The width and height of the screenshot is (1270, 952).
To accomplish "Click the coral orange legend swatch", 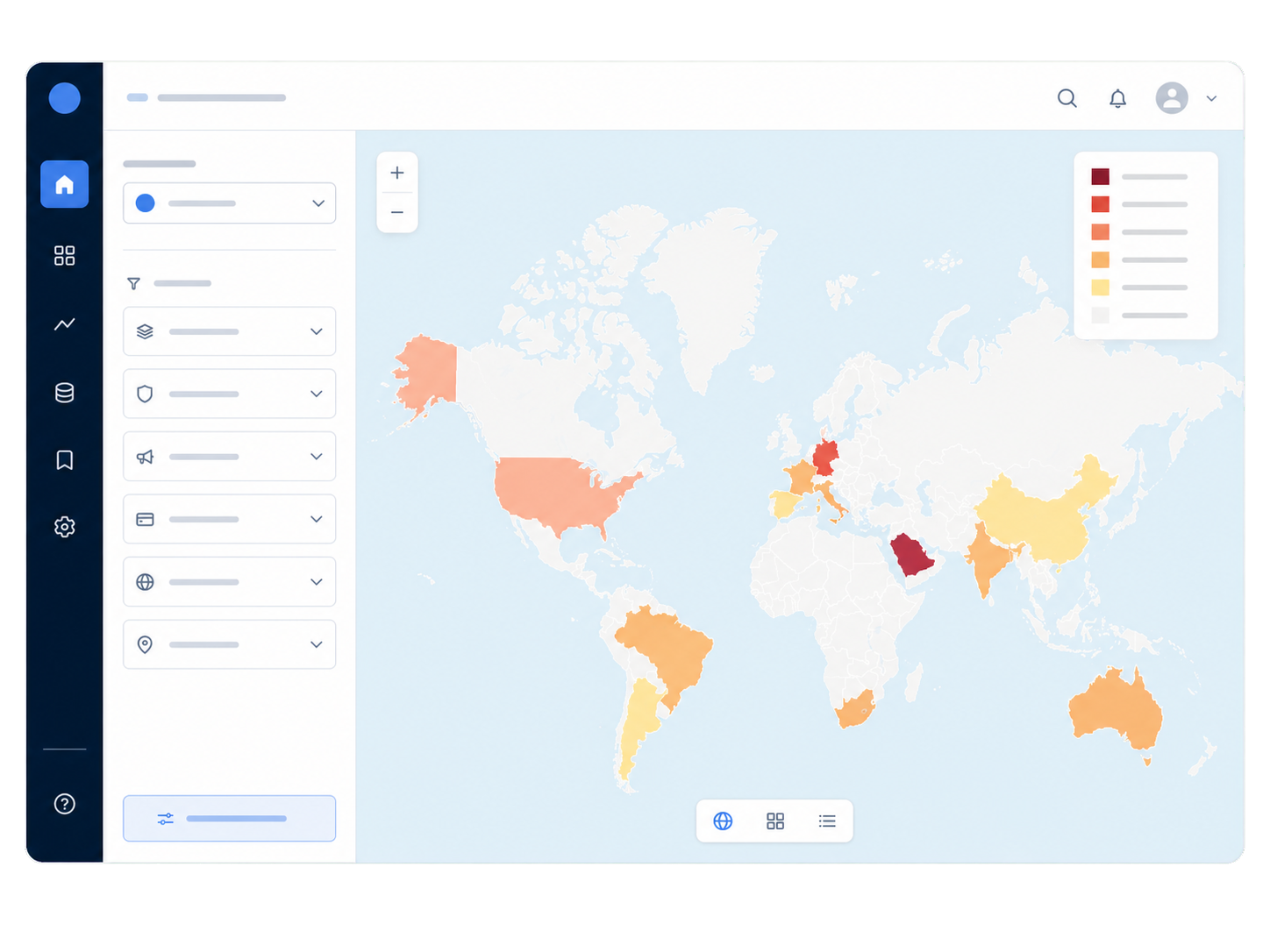I will (1101, 232).
